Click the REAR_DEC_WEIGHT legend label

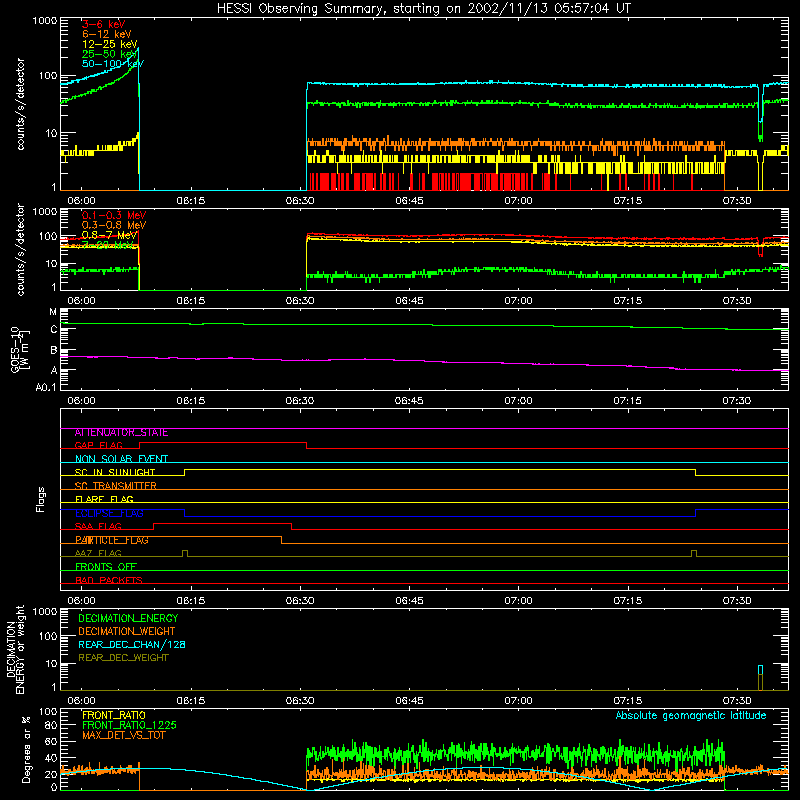(123, 658)
